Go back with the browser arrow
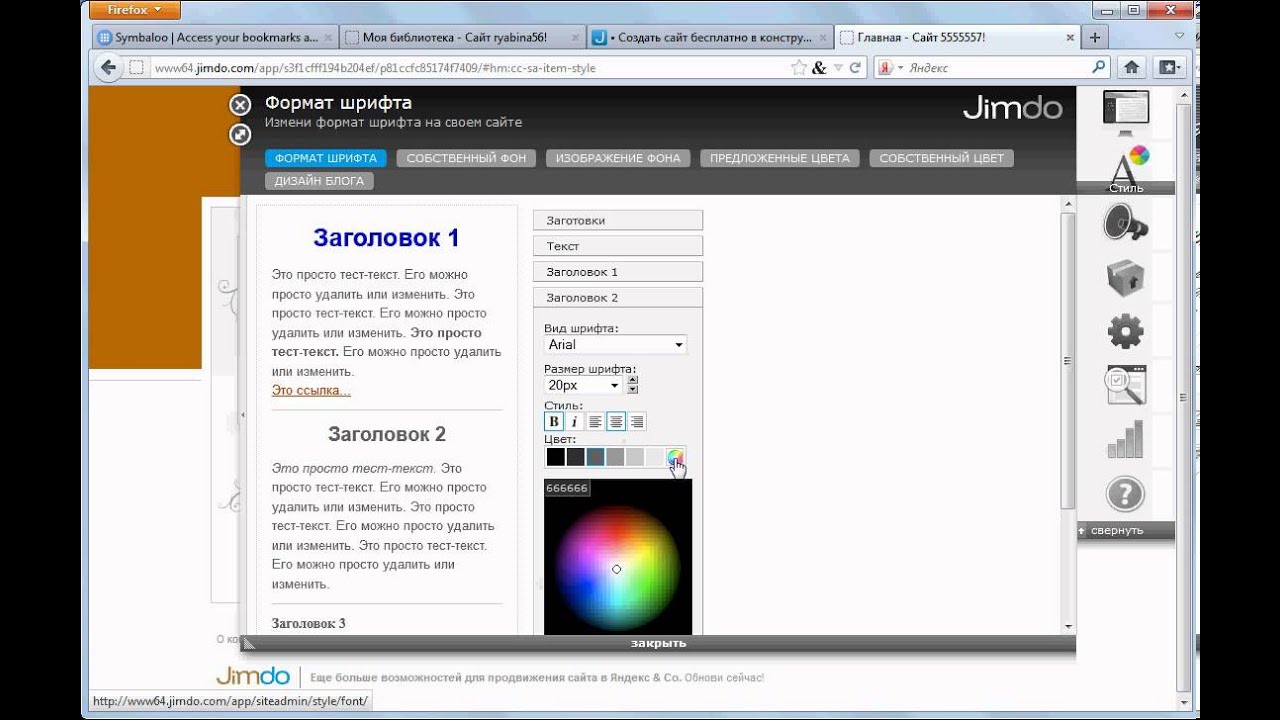The height and width of the screenshot is (720, 1280). coord(108,68)
